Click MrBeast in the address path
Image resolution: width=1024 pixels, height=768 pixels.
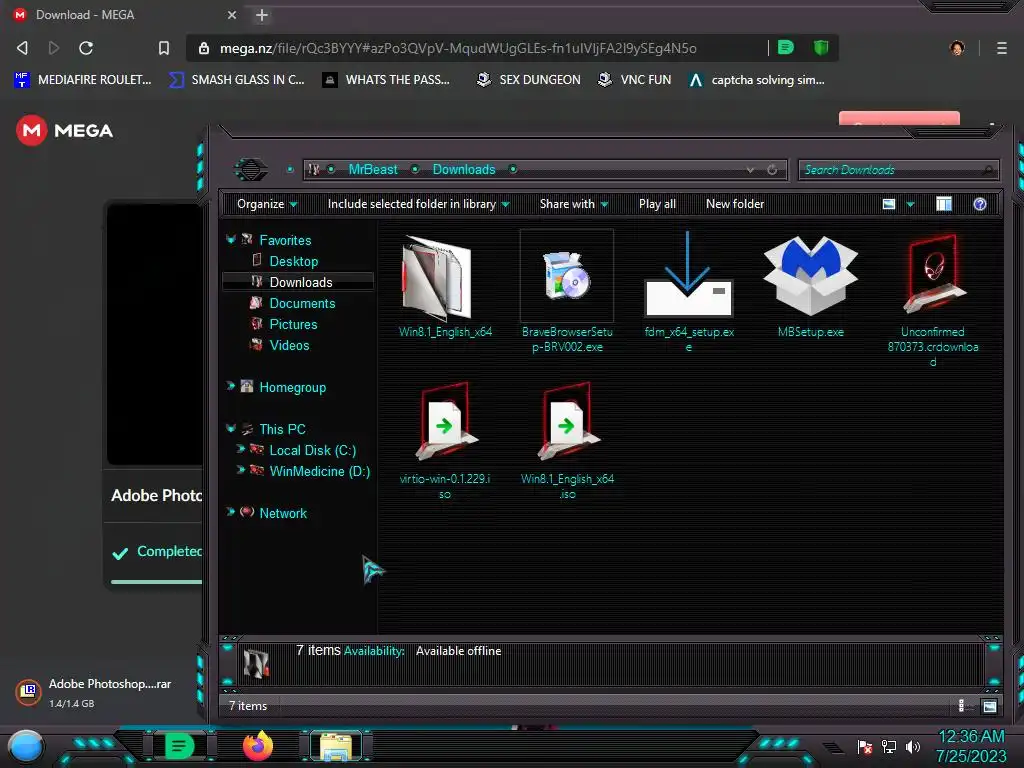tap(372, 170)
